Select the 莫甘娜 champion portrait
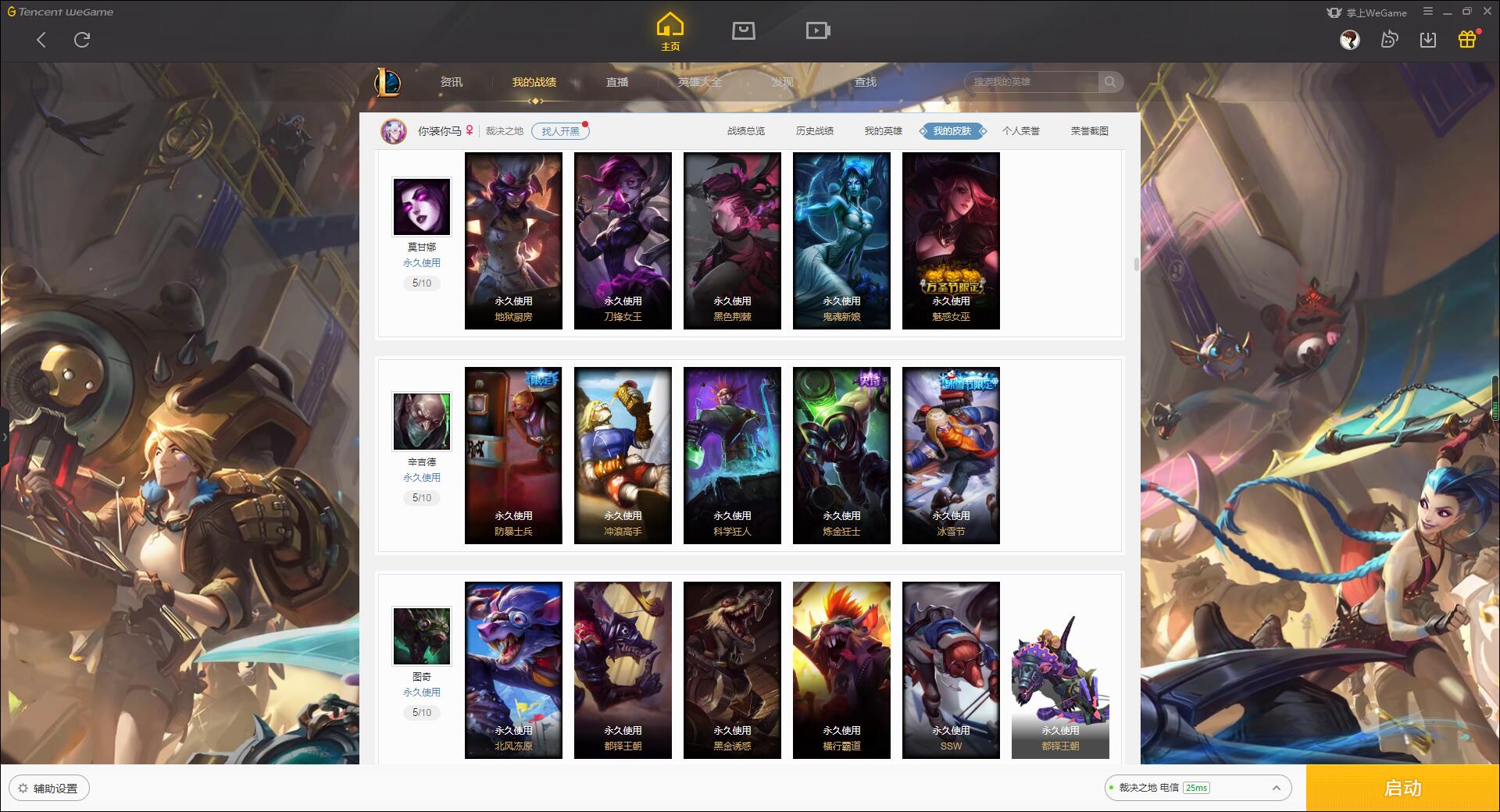The width and height of the screenshot is (1500, 812). [x=422, y=207]
